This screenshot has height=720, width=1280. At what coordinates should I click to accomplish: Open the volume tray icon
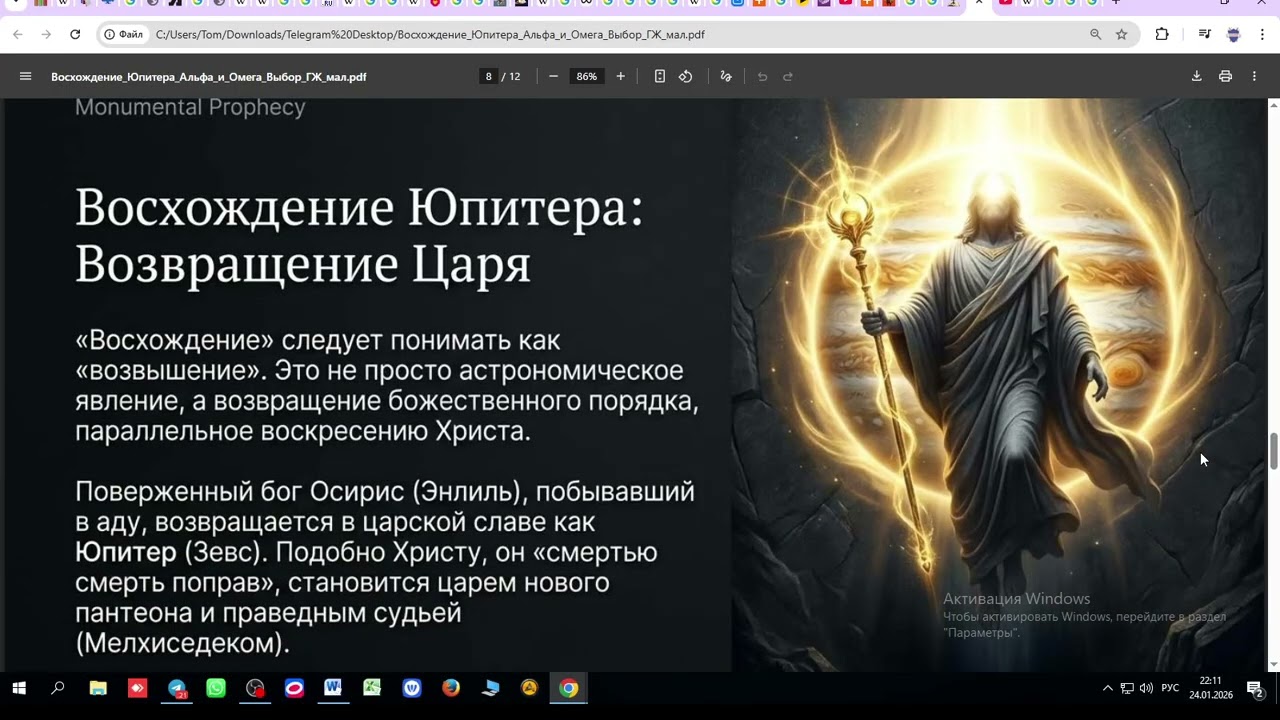tap(1146, 688)
